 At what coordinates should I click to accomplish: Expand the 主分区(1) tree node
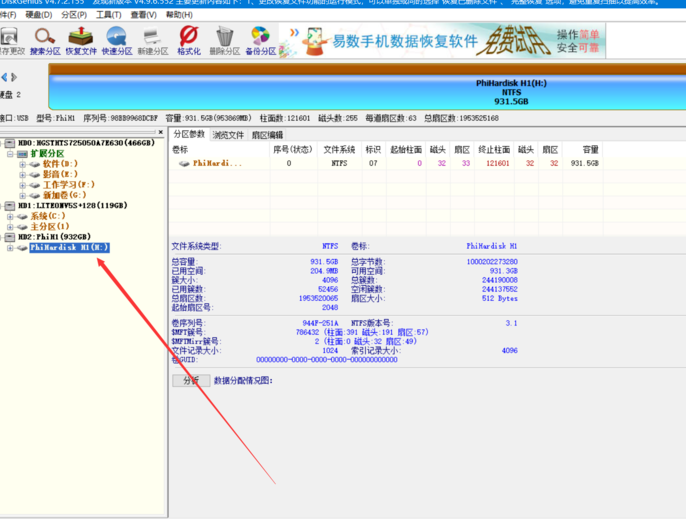10,227
